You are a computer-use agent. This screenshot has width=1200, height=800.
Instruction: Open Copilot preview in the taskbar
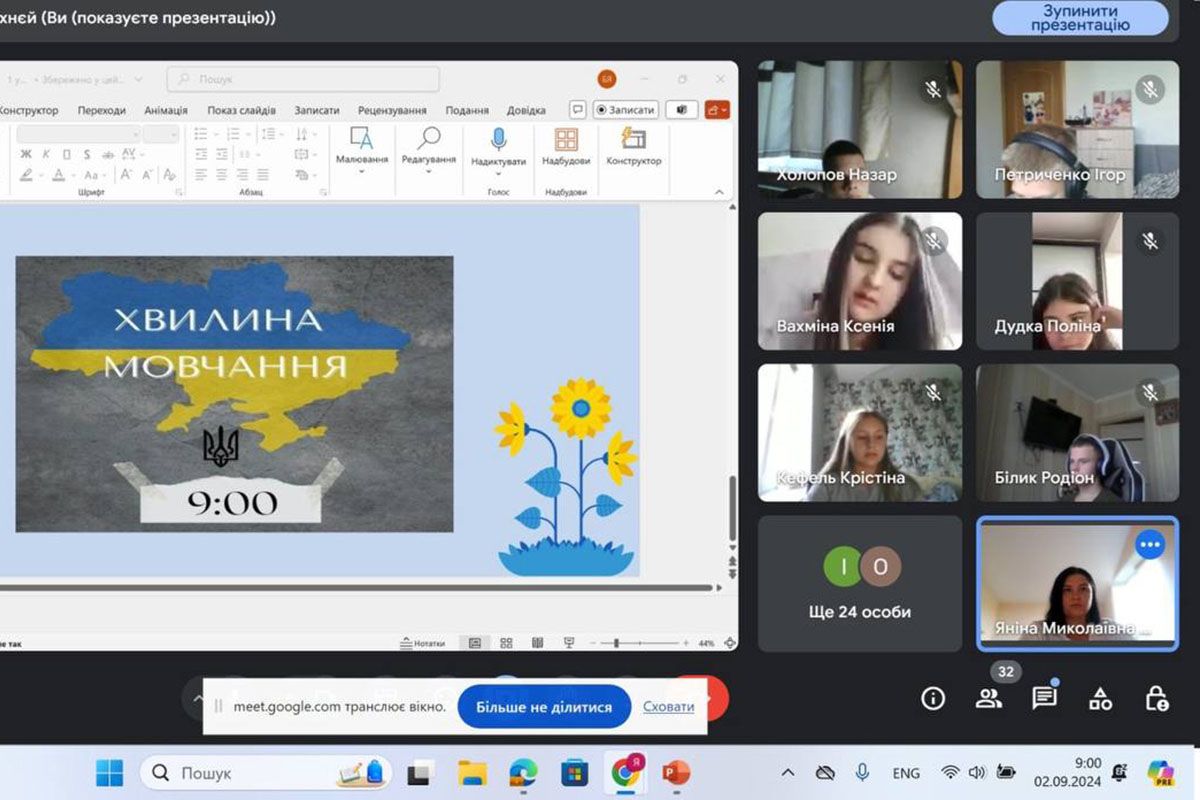tap(1161, 772)
